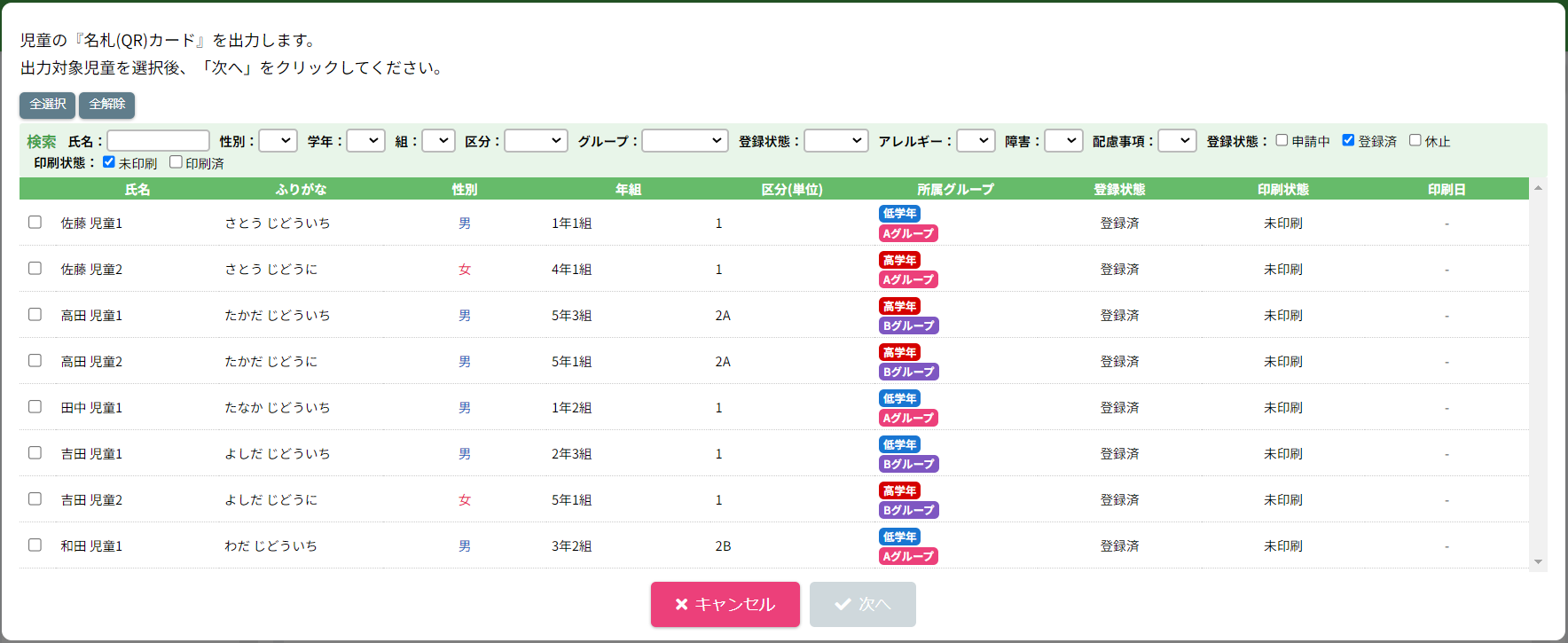Click the 年組 column header
Image resolution: width=1568 pixels, height=643 pixels.
(628, 189)
